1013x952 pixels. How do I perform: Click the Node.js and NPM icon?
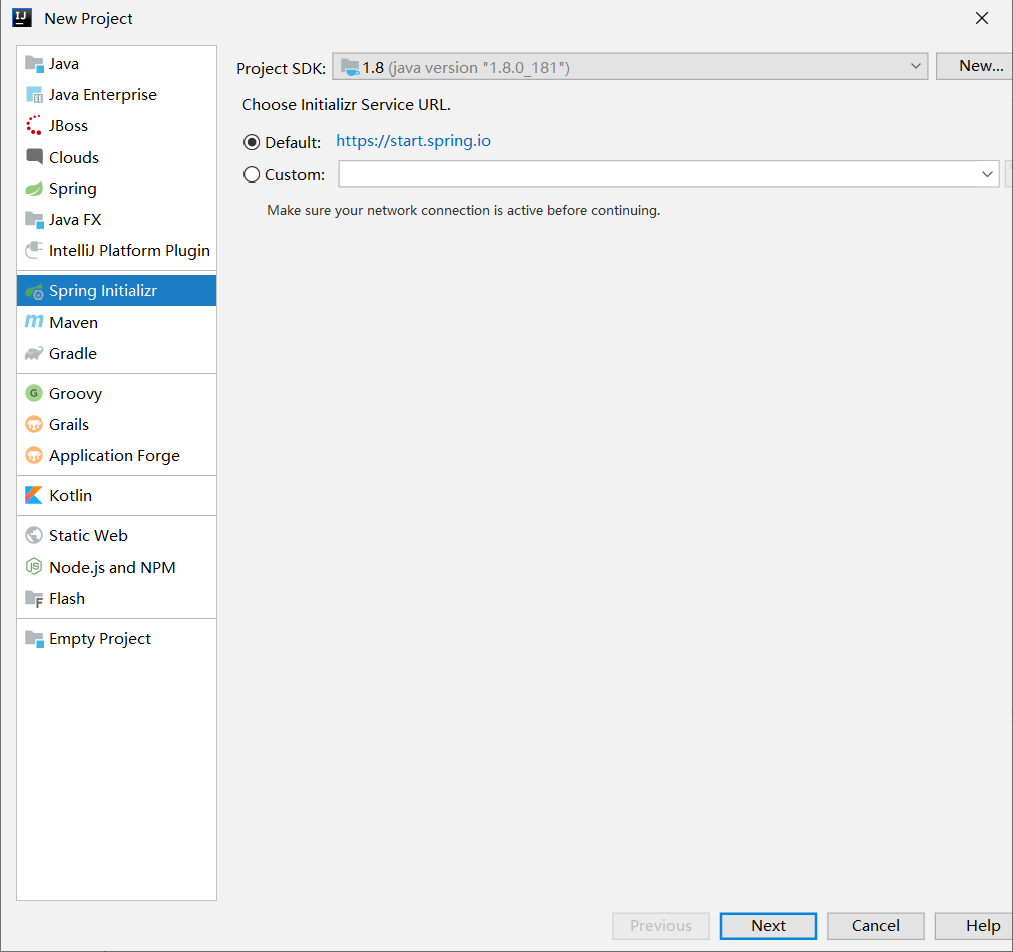[34, 567]
